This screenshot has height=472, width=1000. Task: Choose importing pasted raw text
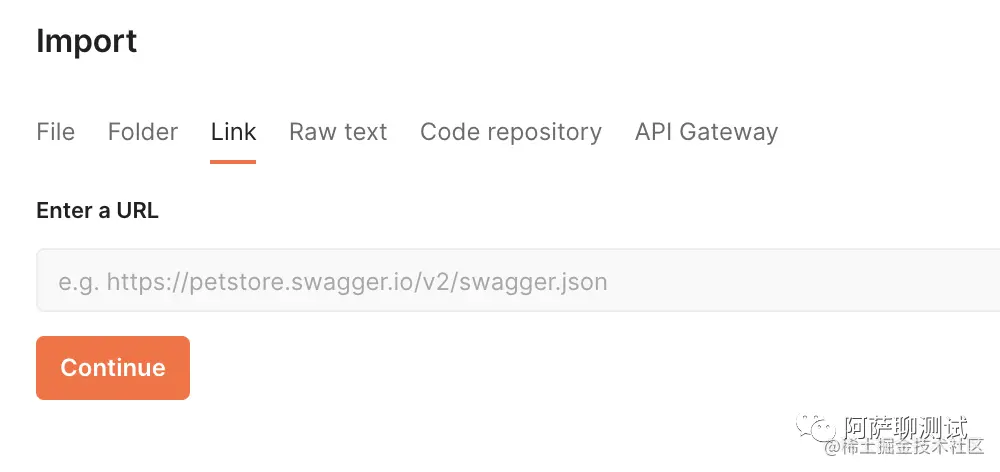[x=338, y=132]
